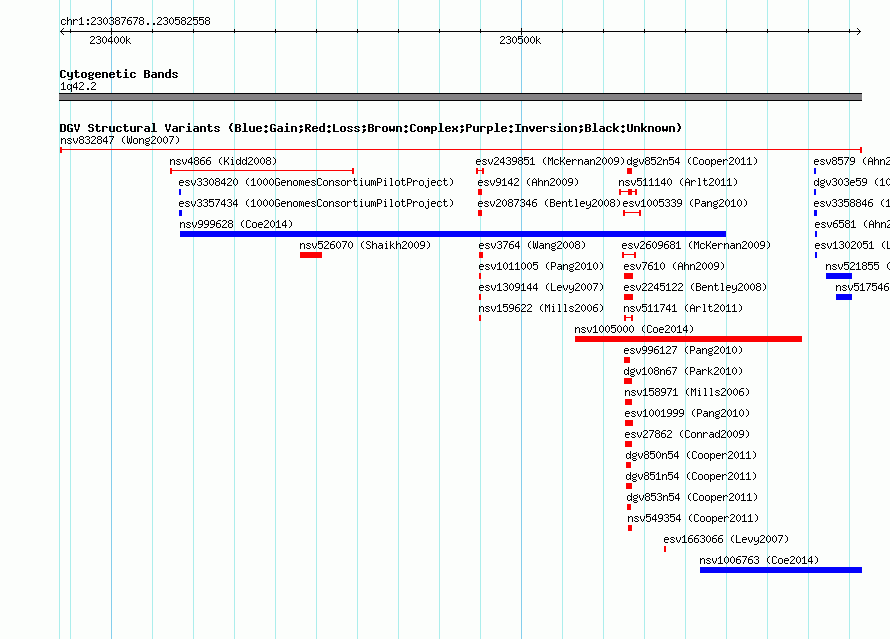Click the blue nsv517546 gain bar

pos(844,297)
